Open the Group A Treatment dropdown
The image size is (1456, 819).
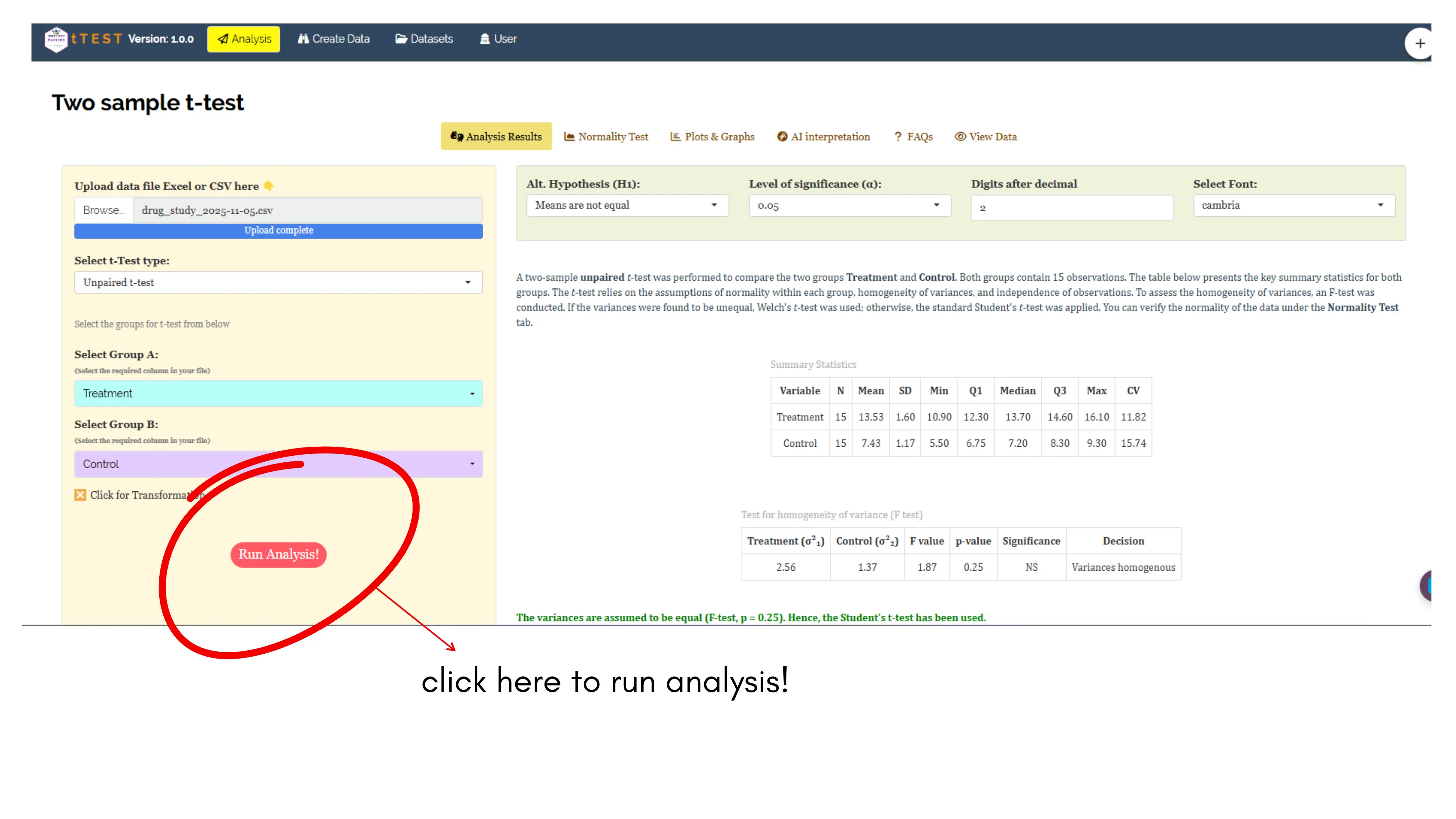tap(278, 394)
